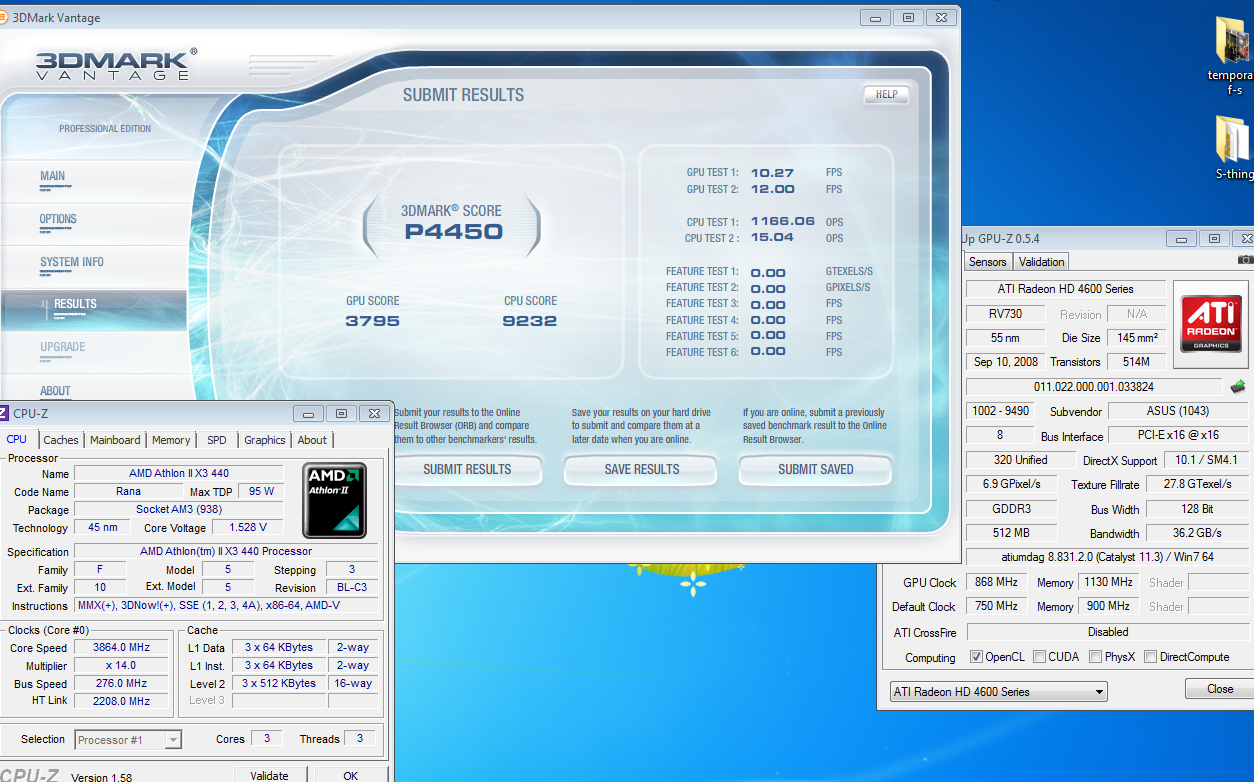Switch to the Memory tab in CPU-Z
Viewport: 1254px width, 782px height.
(x=171, y=440)
